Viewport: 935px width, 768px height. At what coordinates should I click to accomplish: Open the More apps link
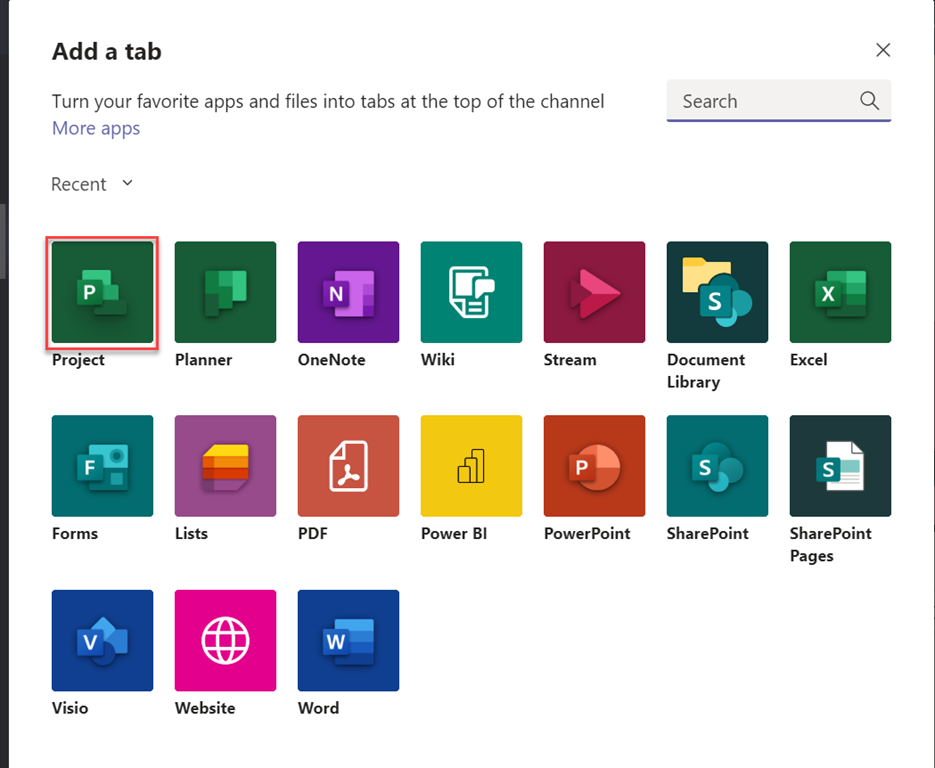tap(96, 128)
